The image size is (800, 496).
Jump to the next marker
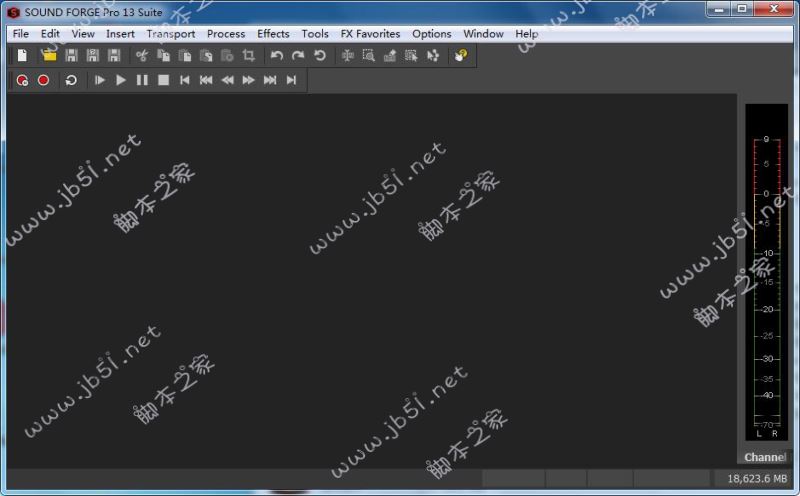click(270, 80)
